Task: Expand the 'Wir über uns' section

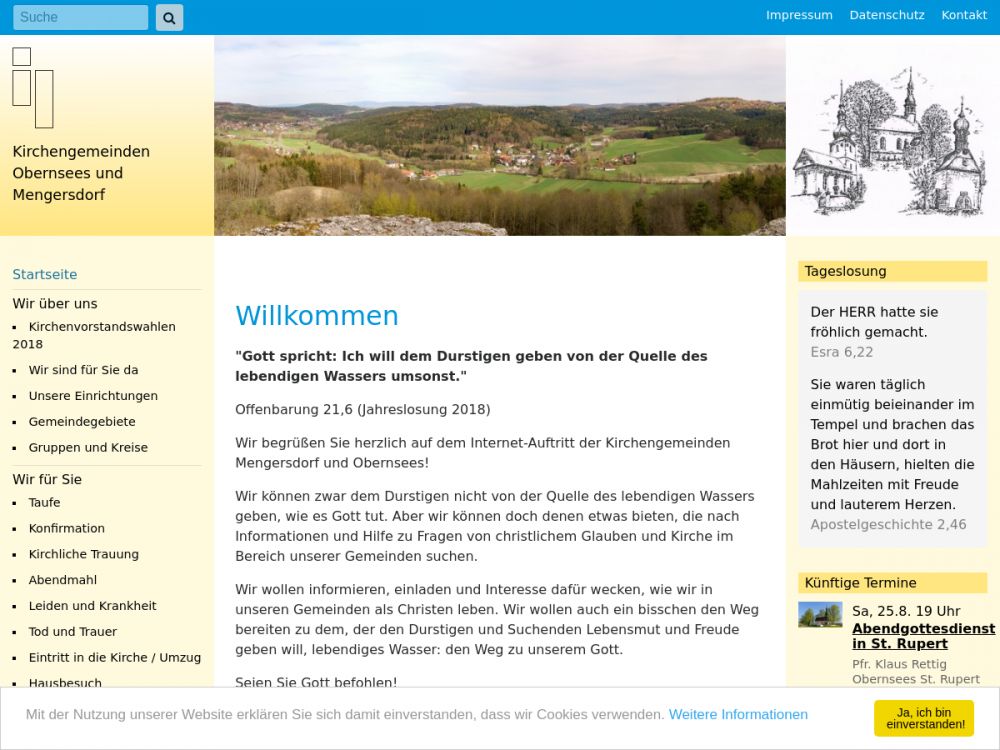Action: (55, 303)
